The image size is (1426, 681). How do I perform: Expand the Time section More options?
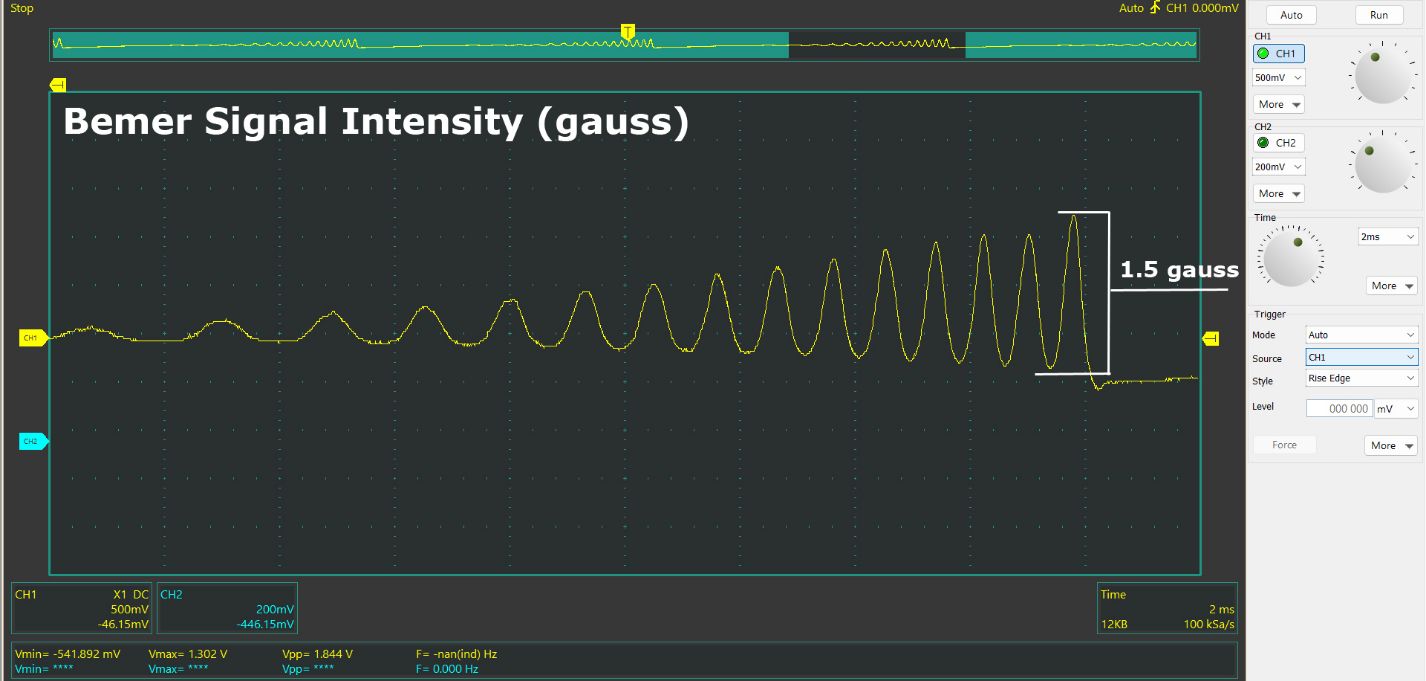(1392, 286)
